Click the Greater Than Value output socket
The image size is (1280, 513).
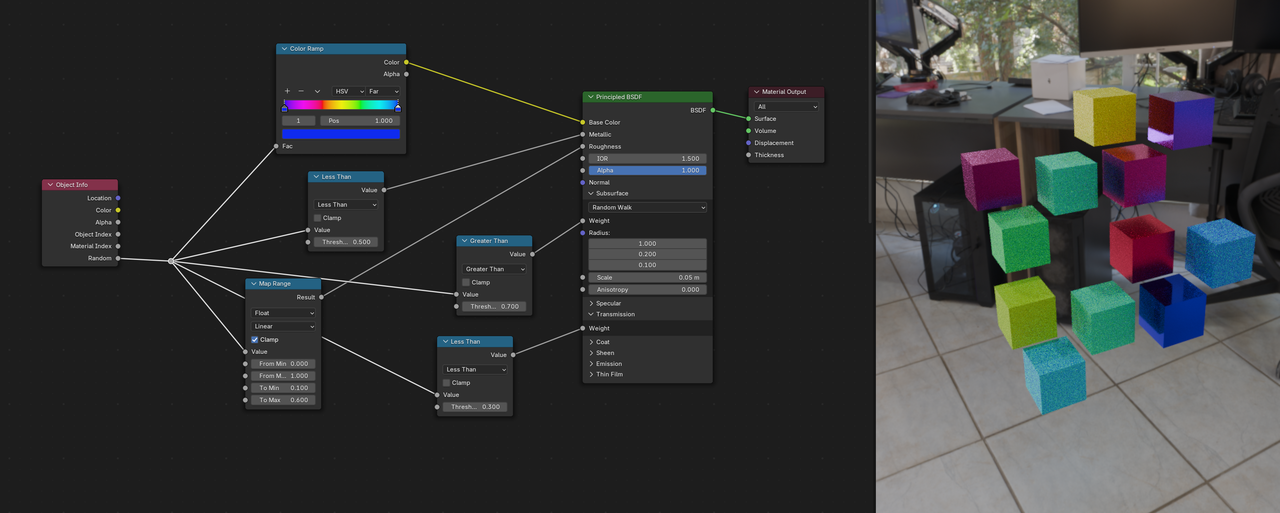tap(532, 254)
